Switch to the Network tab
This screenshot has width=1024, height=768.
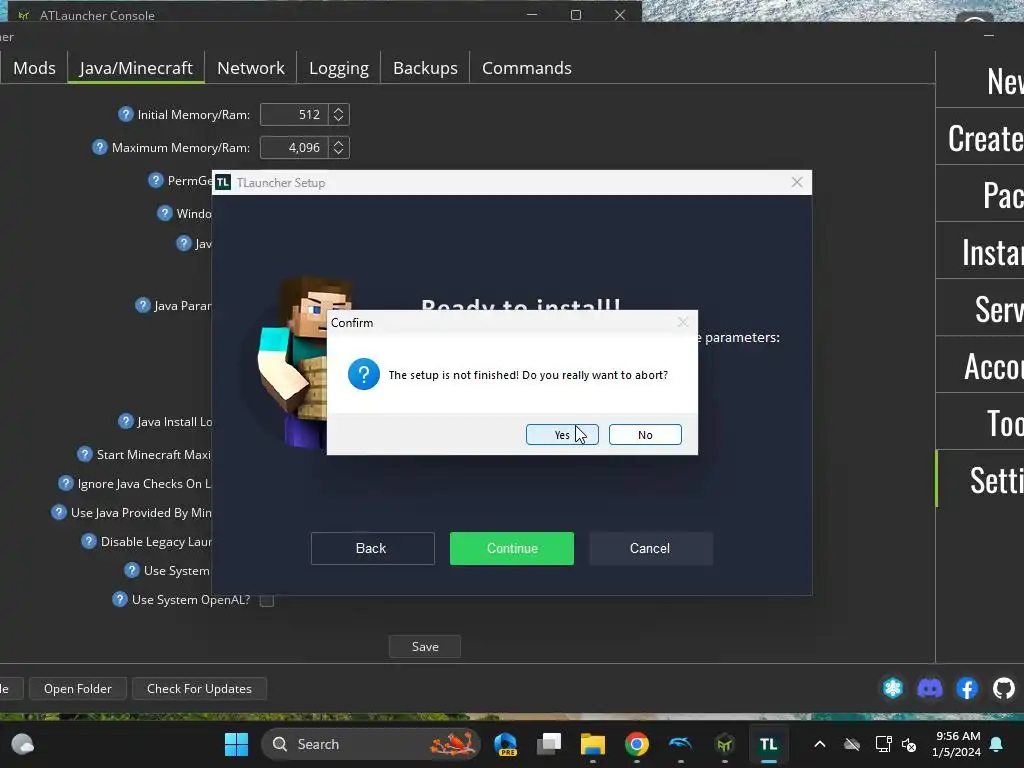pos(251,68)
